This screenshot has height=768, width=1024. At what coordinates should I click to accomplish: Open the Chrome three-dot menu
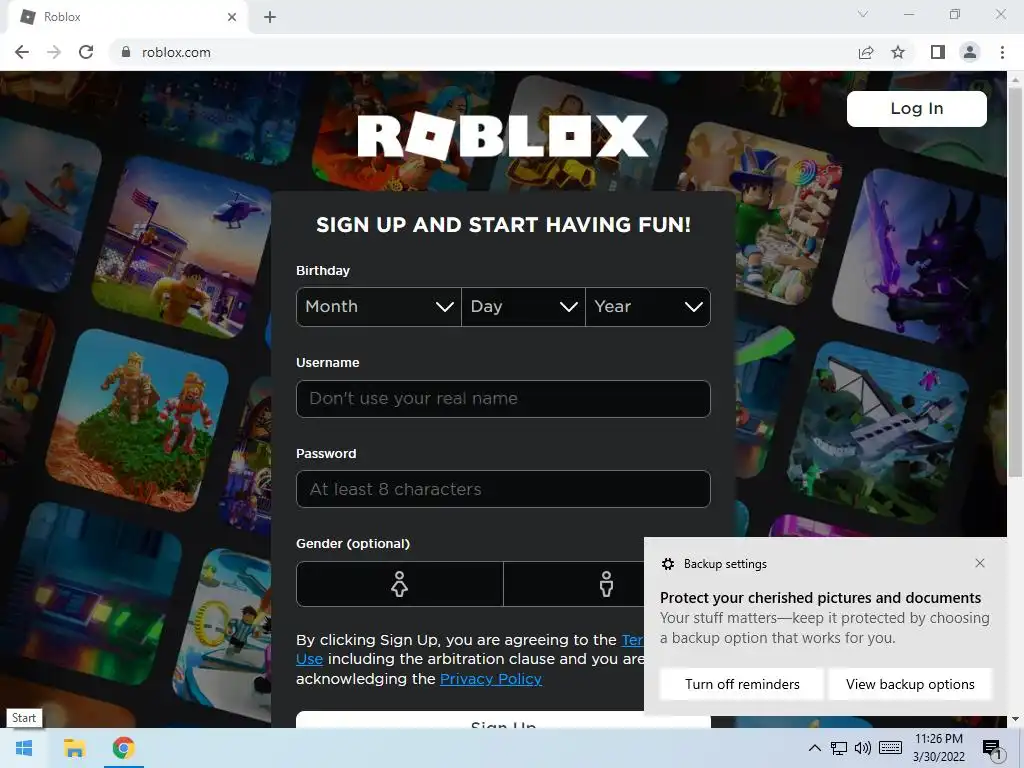click(x=1002, y=52)
